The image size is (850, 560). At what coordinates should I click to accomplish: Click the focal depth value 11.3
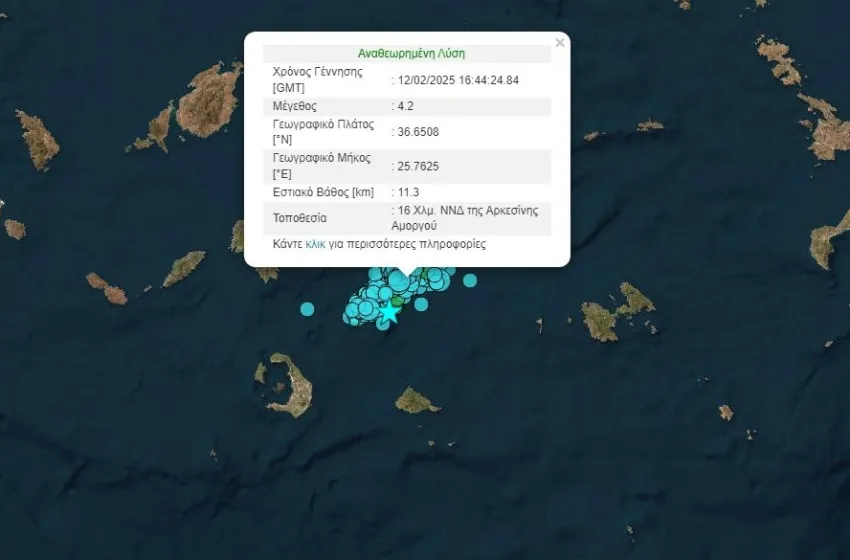(x=408, y=191)
